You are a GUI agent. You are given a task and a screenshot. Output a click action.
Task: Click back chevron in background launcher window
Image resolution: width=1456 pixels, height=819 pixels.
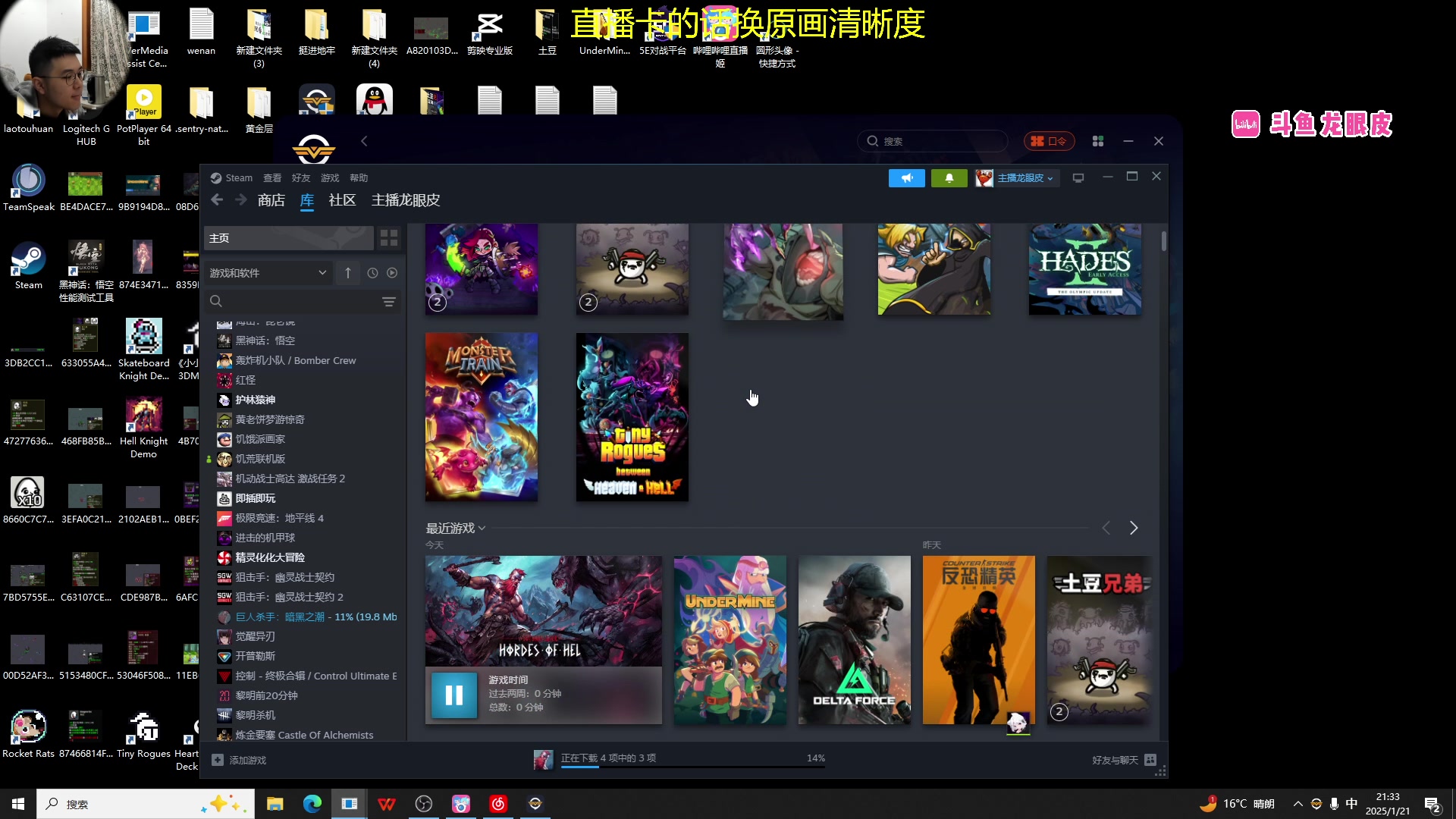(364, 141)
